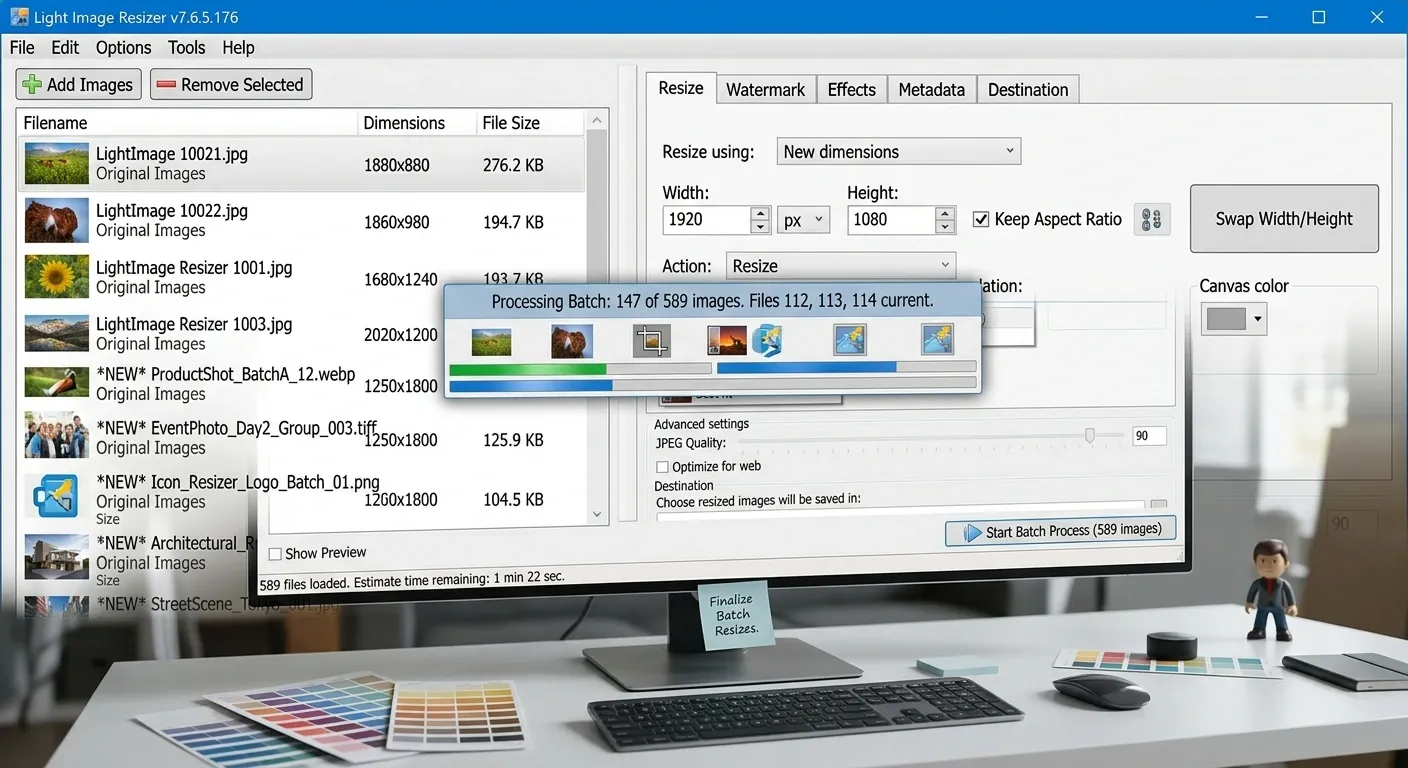Image resolution: width=1408 pixels, height=768 pixels.
Task: Open the Resize using dropdown
Action: point(898,152)
